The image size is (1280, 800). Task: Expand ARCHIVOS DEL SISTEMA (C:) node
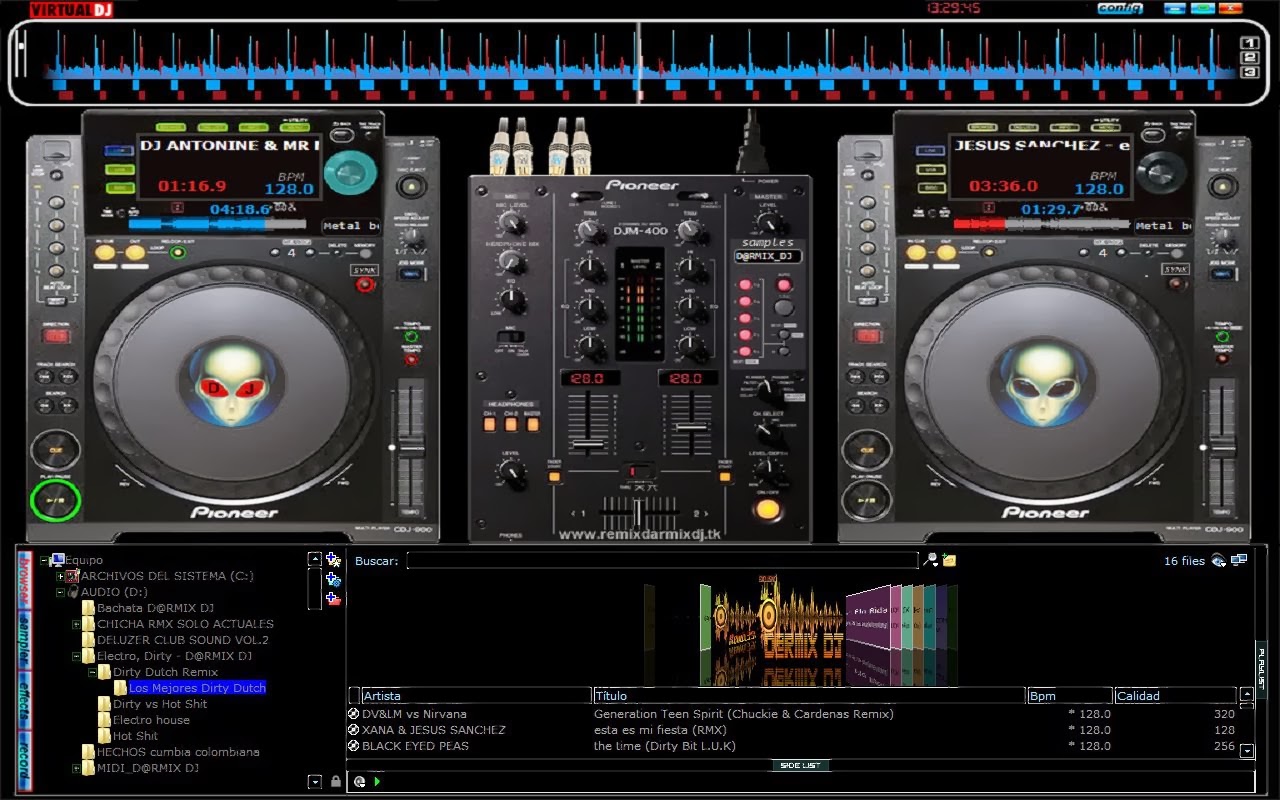(x=60, y=576)
